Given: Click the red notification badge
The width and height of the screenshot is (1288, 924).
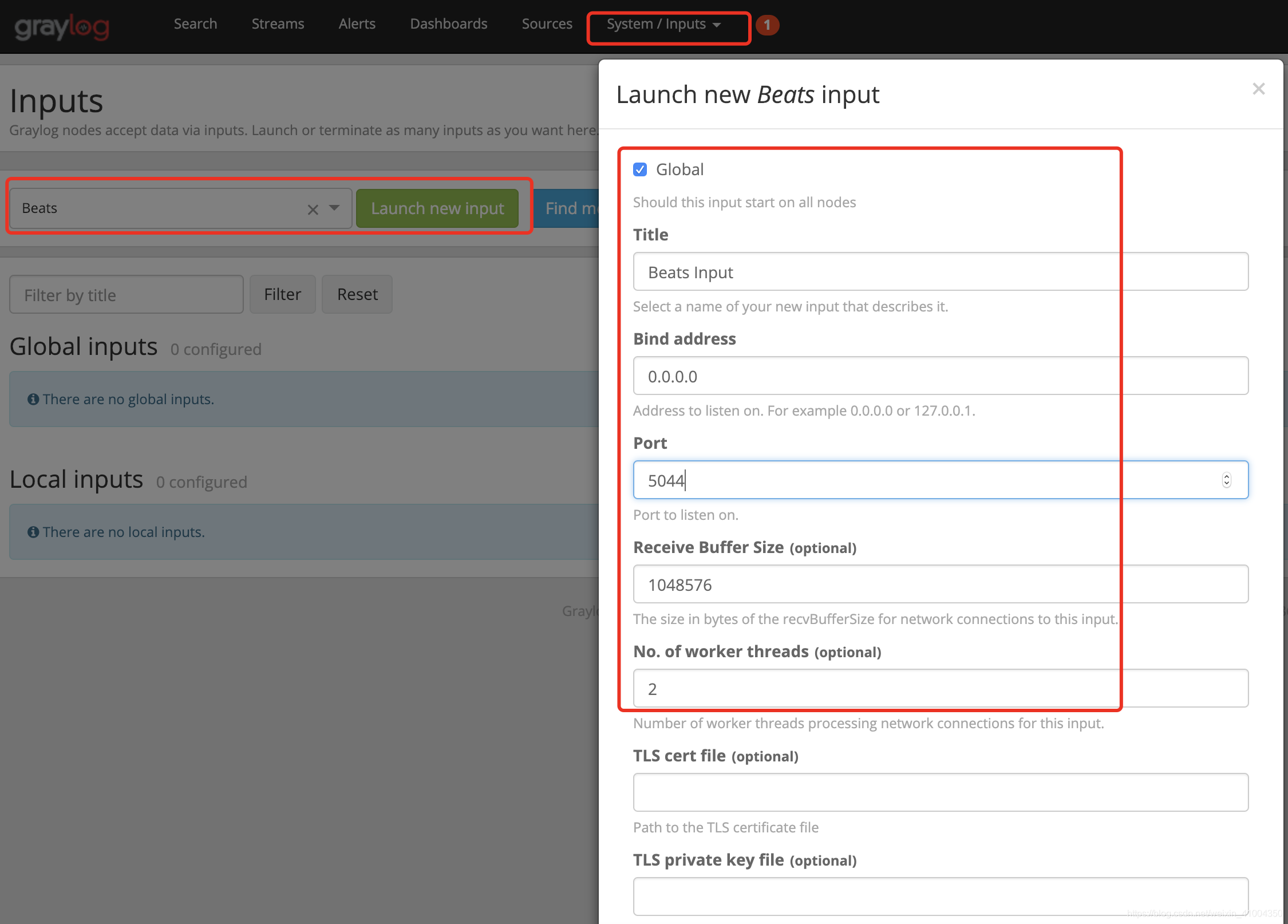Looking at the screenshot, I should [x=767, y=25].
